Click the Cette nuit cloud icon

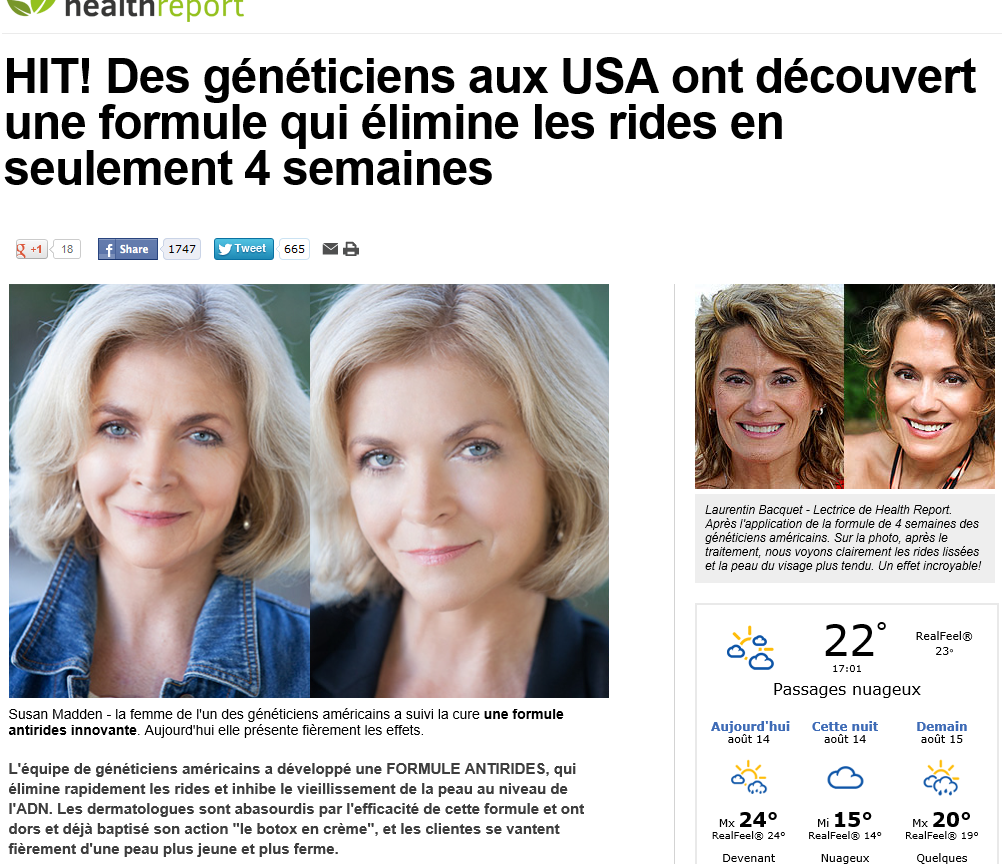click(x=845, y=778)
